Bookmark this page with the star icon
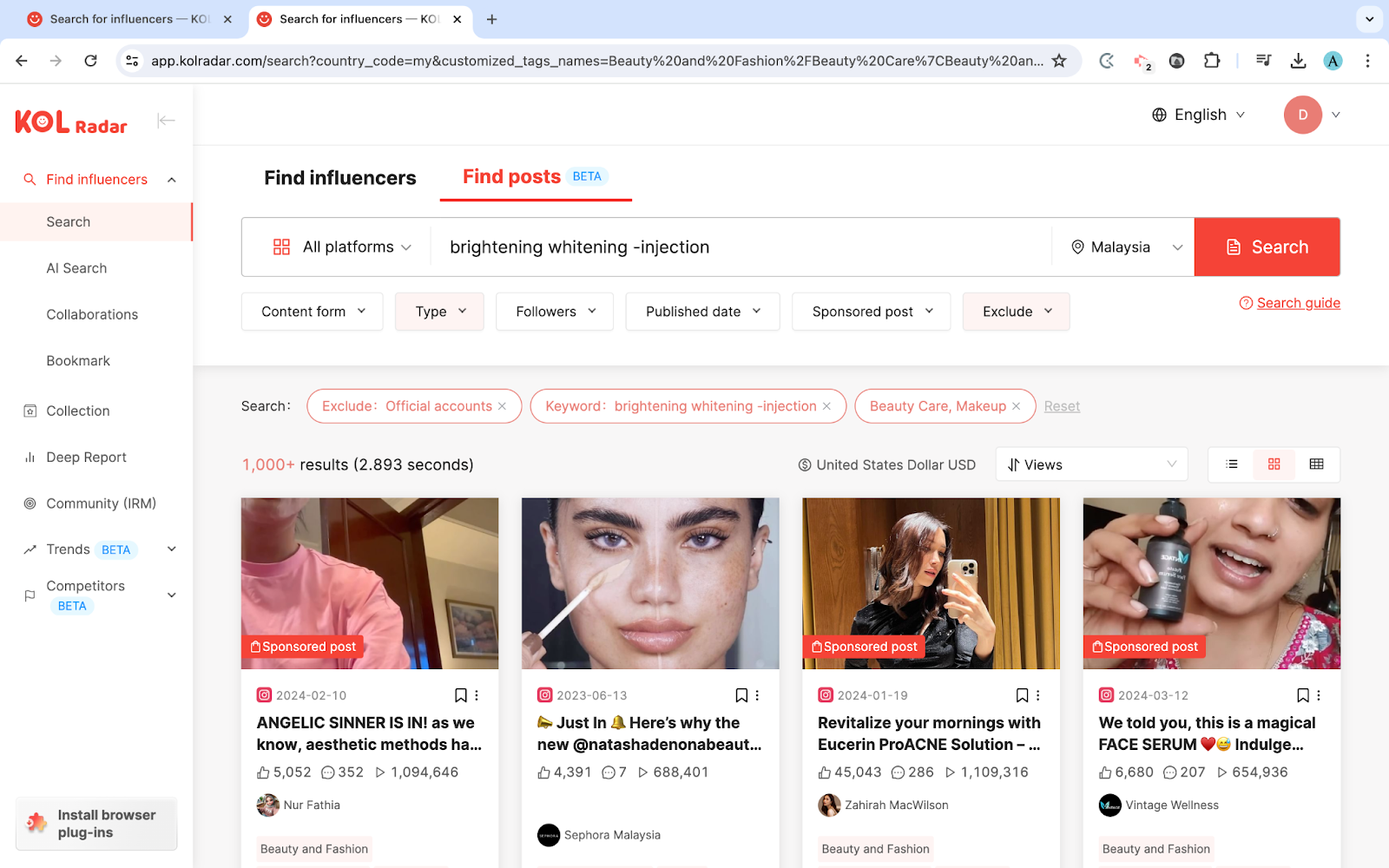Image resolution: width=1389 pixels, height=868 pixels. click(x=1059, y=61)
